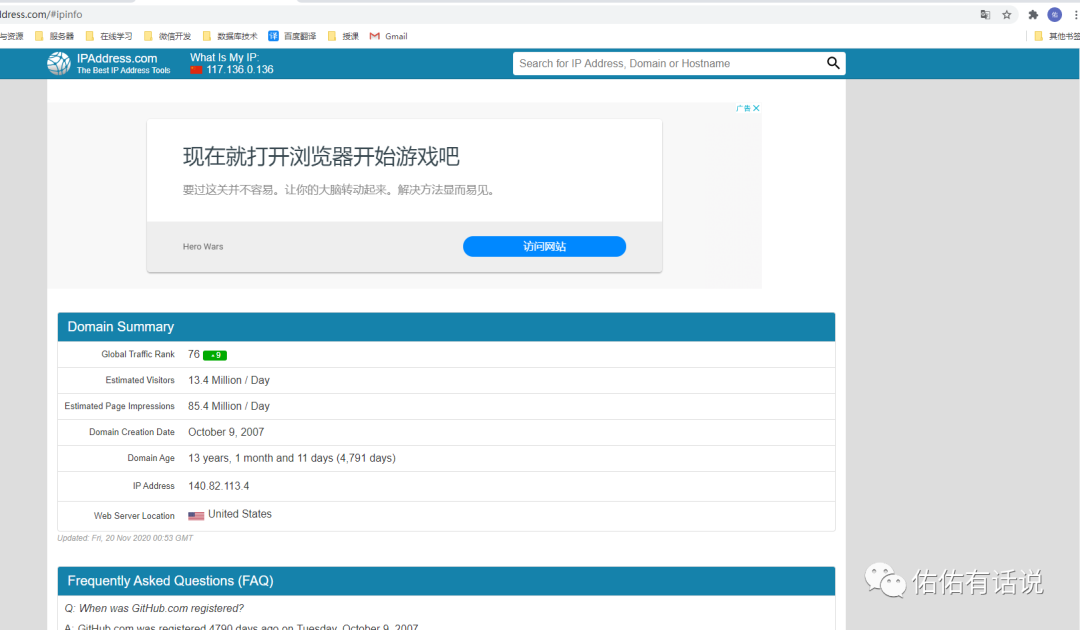Click the Global Traffic Rank value 76
The image size is (1080, 630).
[x=194, y=354]
